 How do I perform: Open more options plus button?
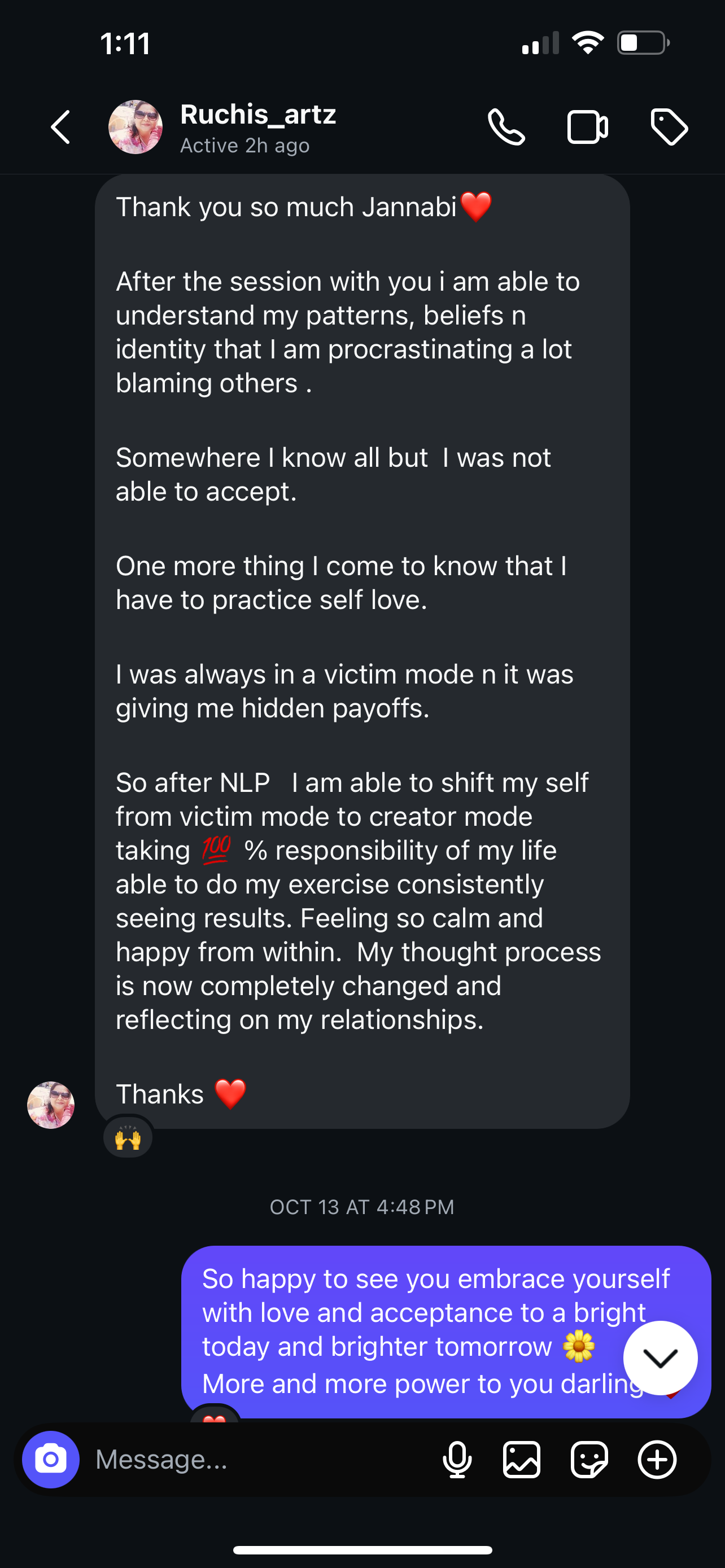tap(657, 1459)
